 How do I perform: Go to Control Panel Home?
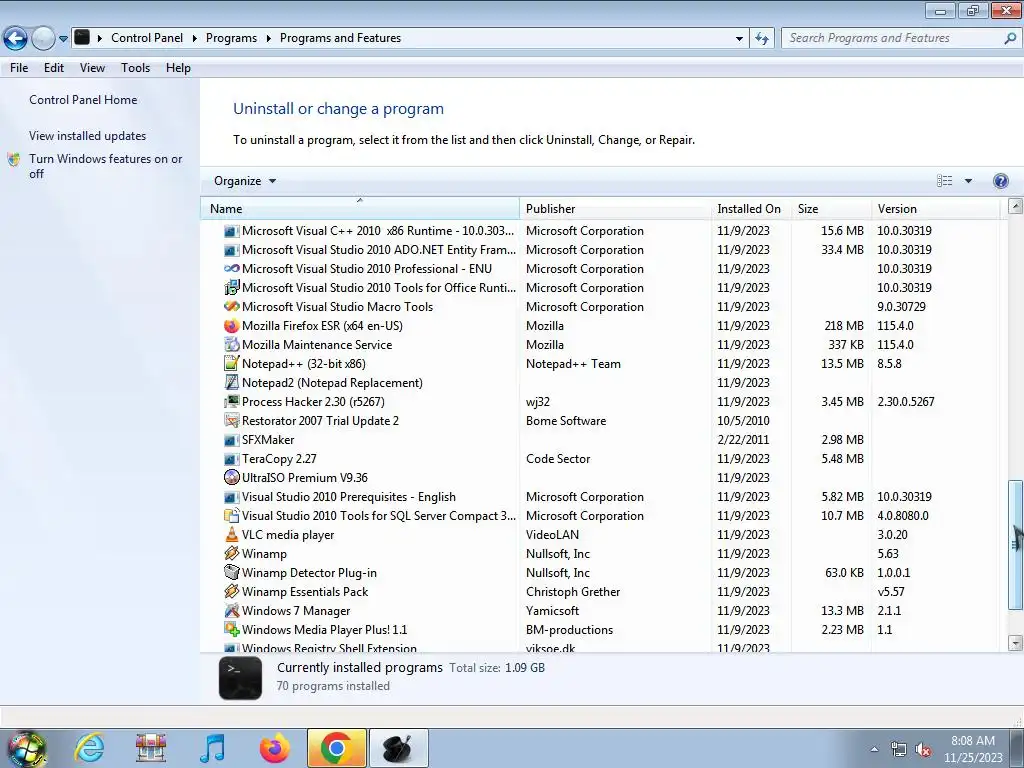(x=83, y=100)
